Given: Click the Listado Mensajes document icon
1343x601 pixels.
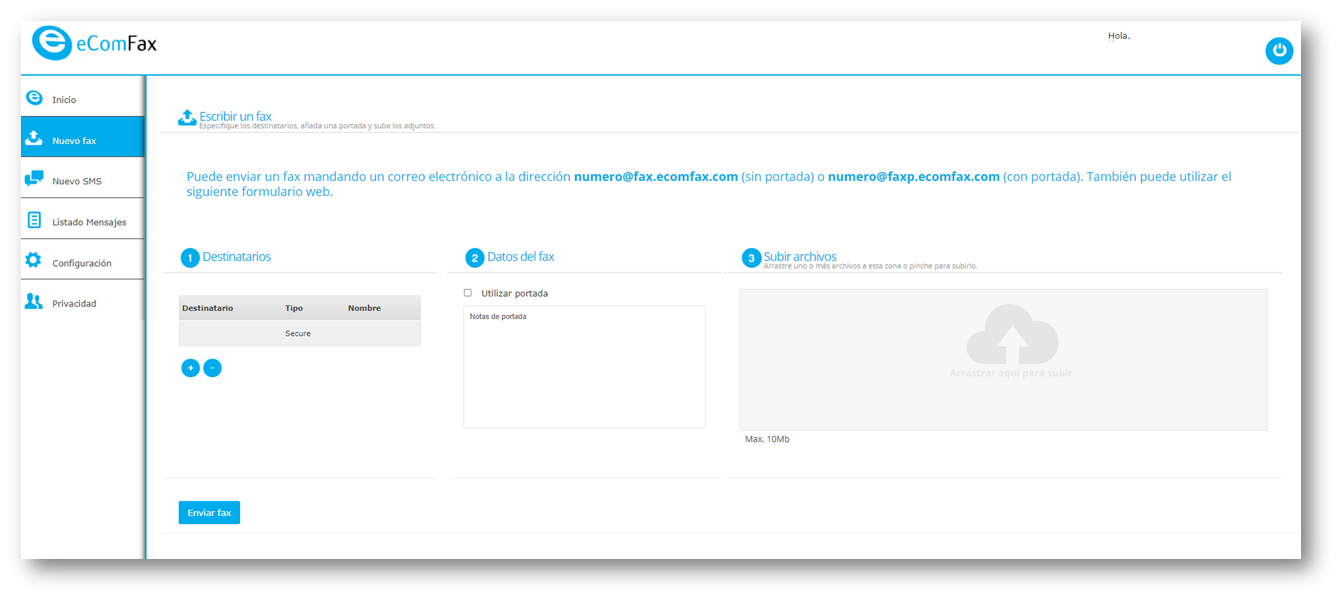Looking at the screenshot, I should click(34, 220).
